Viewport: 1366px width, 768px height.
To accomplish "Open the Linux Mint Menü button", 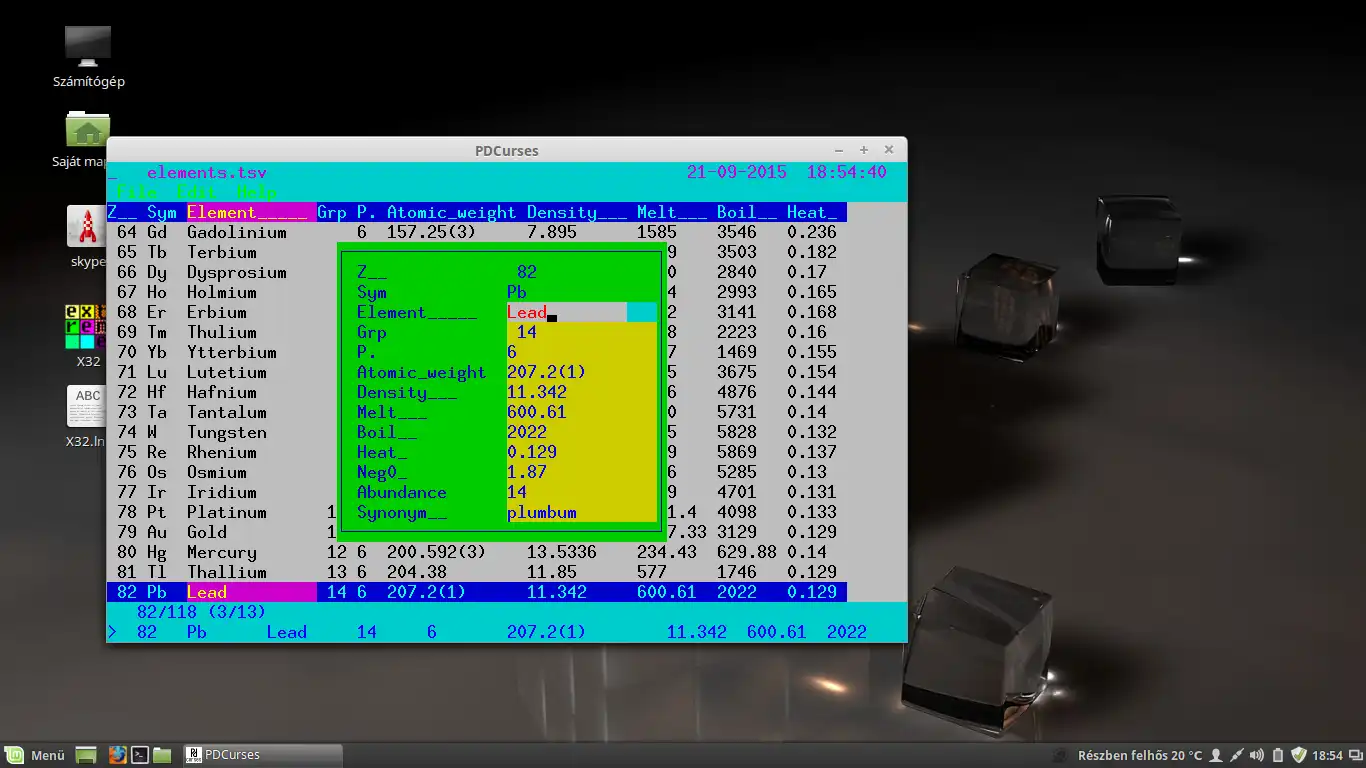I will pos(35,755).
